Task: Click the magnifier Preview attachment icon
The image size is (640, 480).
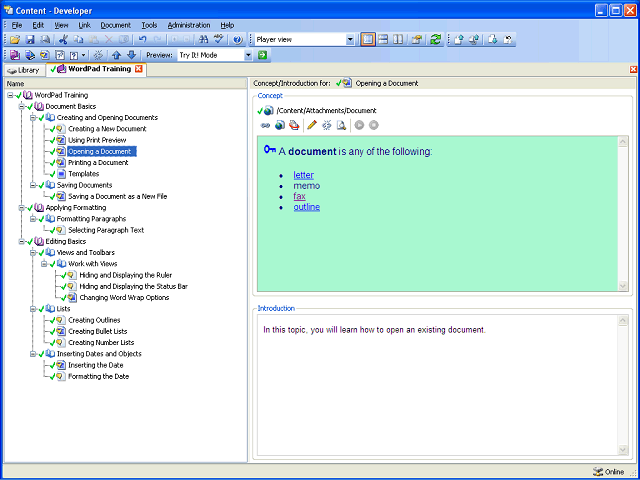Action: point(341,125)
